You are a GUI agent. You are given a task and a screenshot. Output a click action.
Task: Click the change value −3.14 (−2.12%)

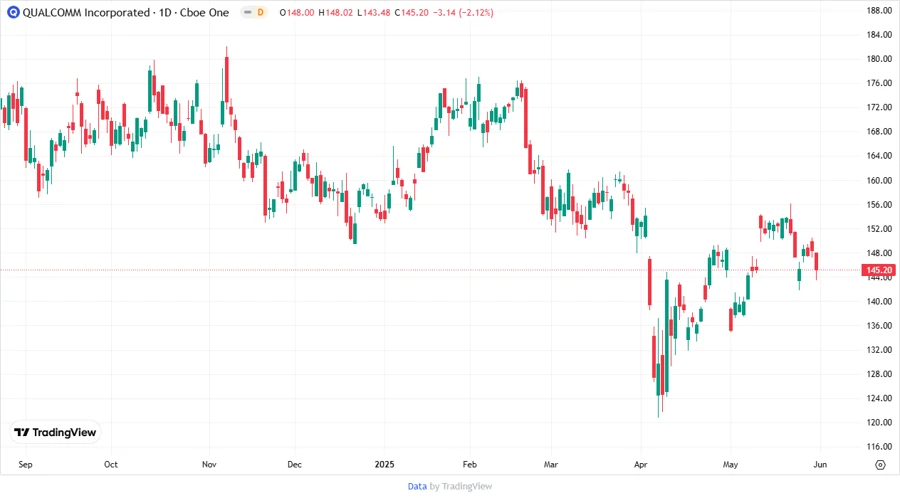coord(463,12)
